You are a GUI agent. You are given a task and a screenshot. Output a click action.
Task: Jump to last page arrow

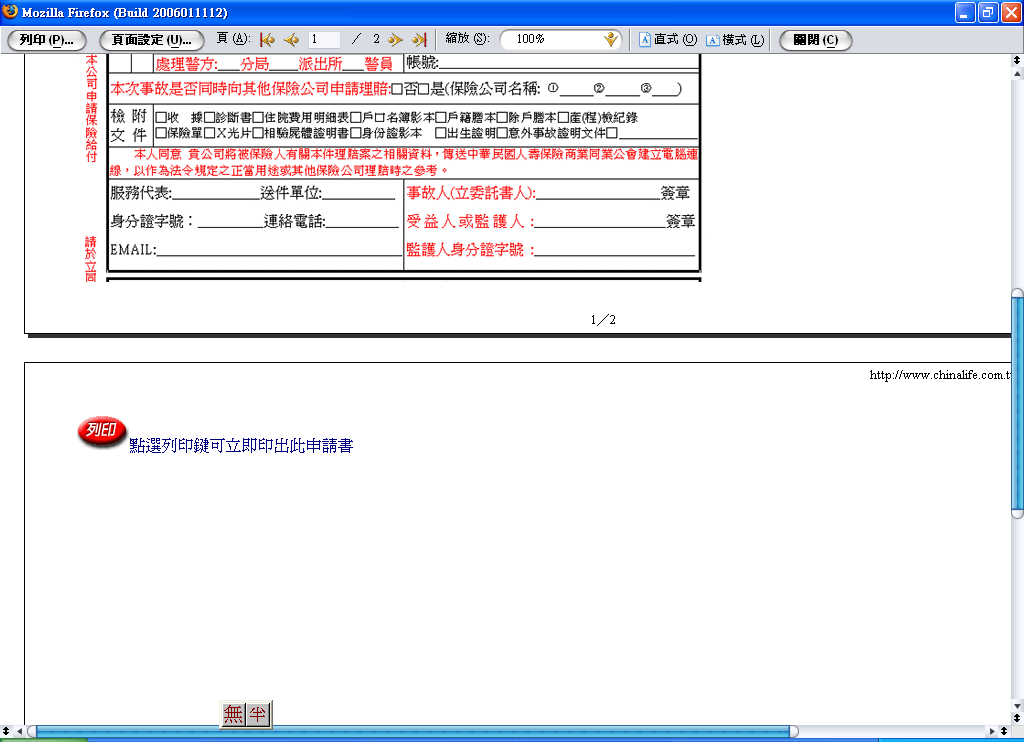[419, 40]
